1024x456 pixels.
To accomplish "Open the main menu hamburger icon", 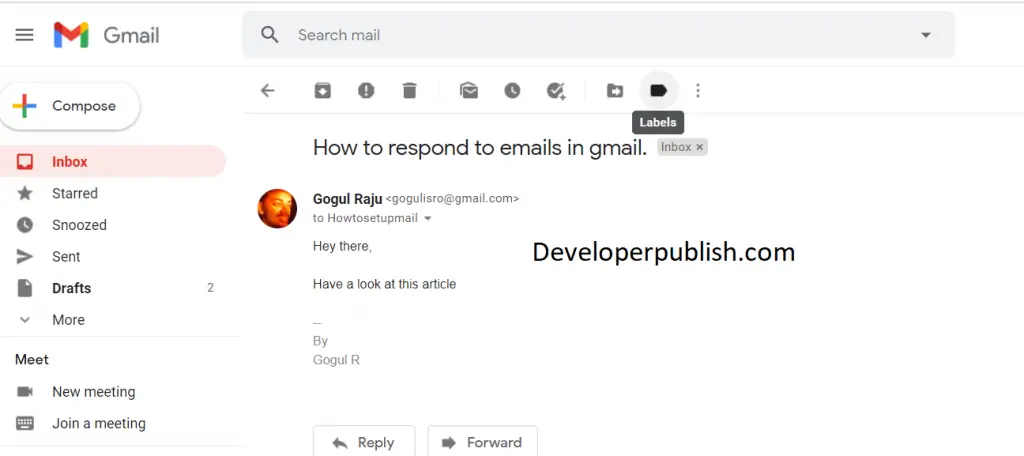I will [x=24, y=35].
